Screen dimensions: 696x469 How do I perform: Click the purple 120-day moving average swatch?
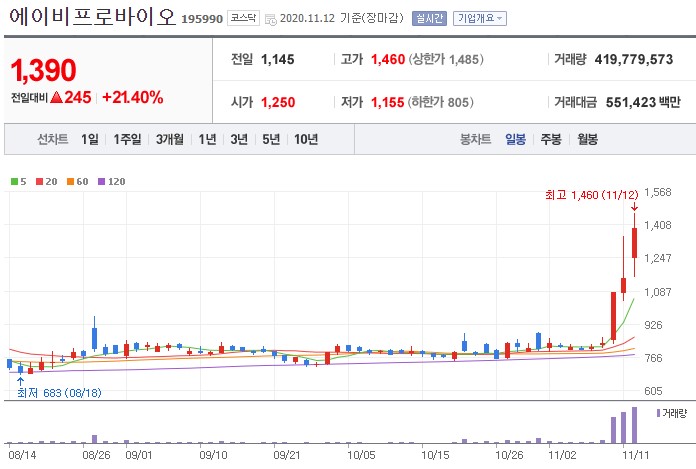coord(102,181)
